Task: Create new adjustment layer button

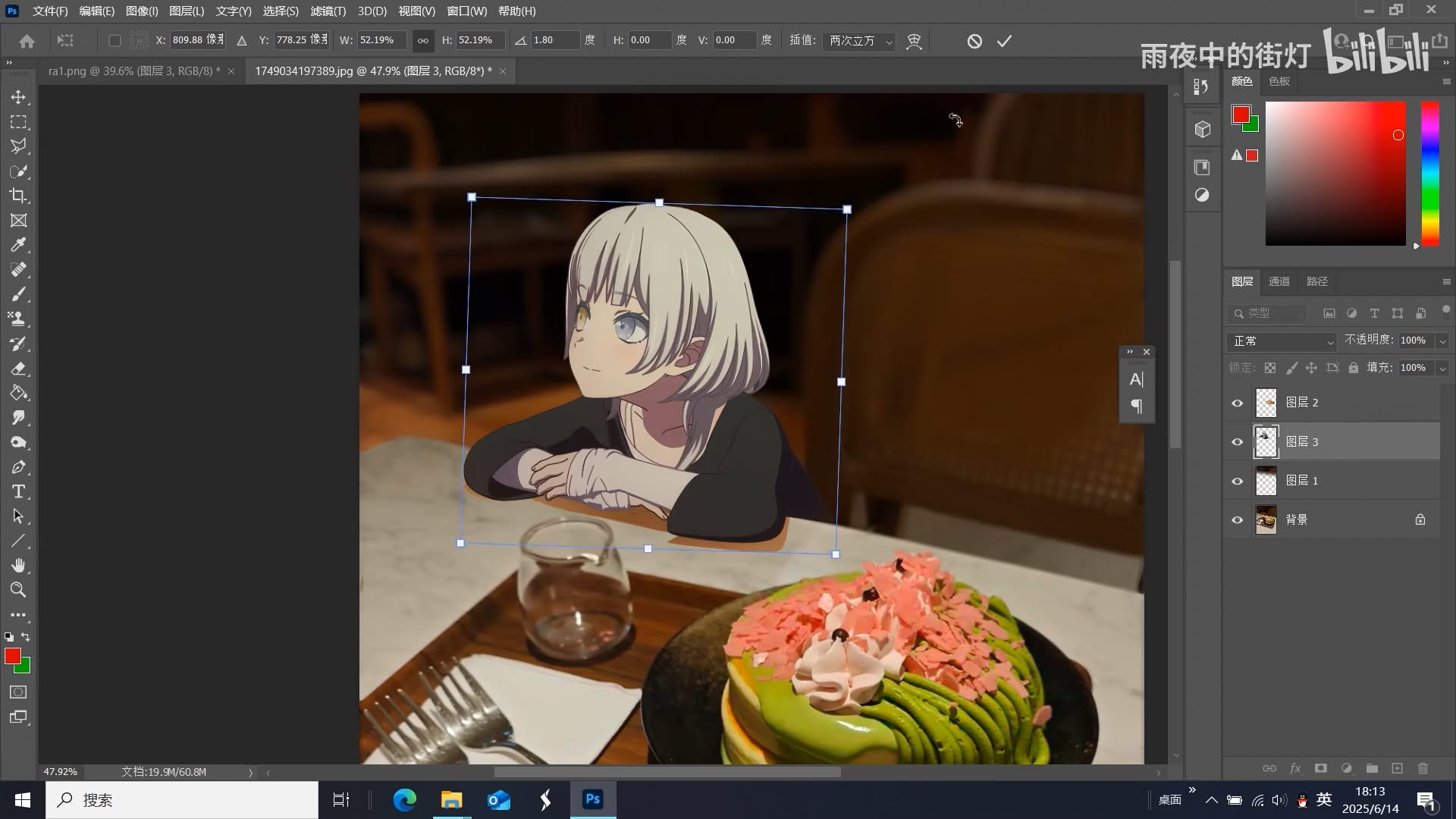Action: (1346, 768)
